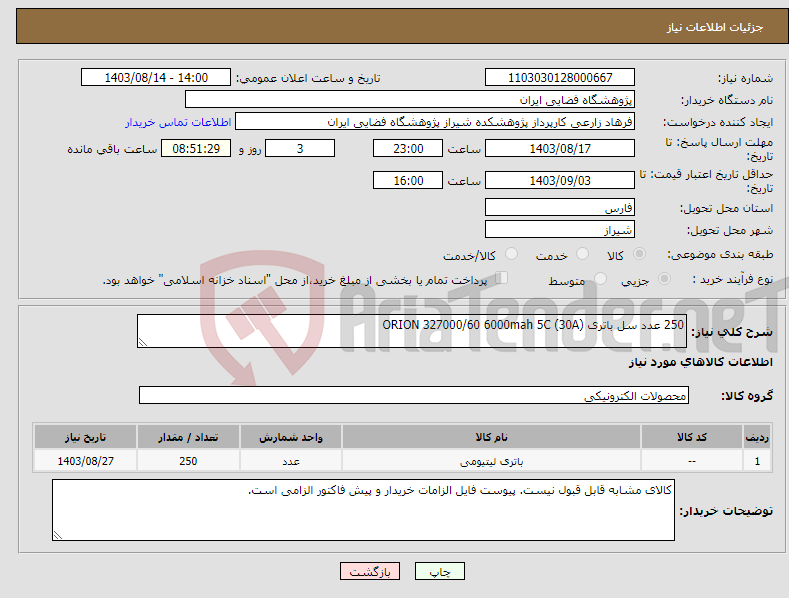Select the جزیی purchase type radio
789x598 pixels.
664,279
